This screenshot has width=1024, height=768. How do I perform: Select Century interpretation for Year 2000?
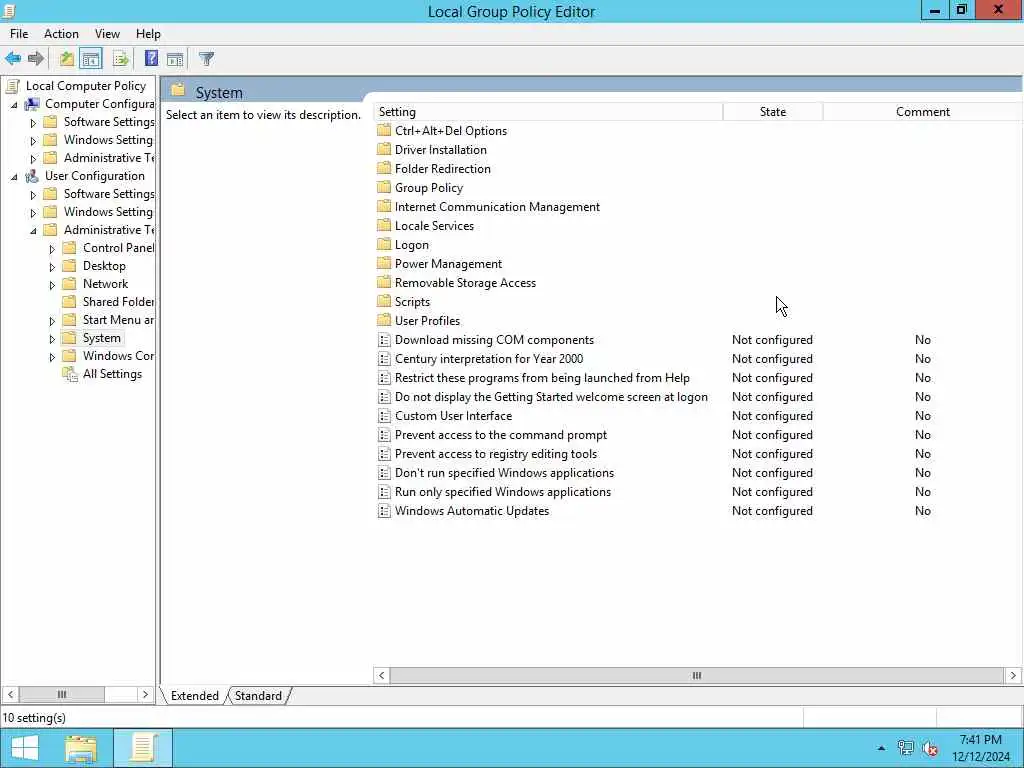[488, 359]
